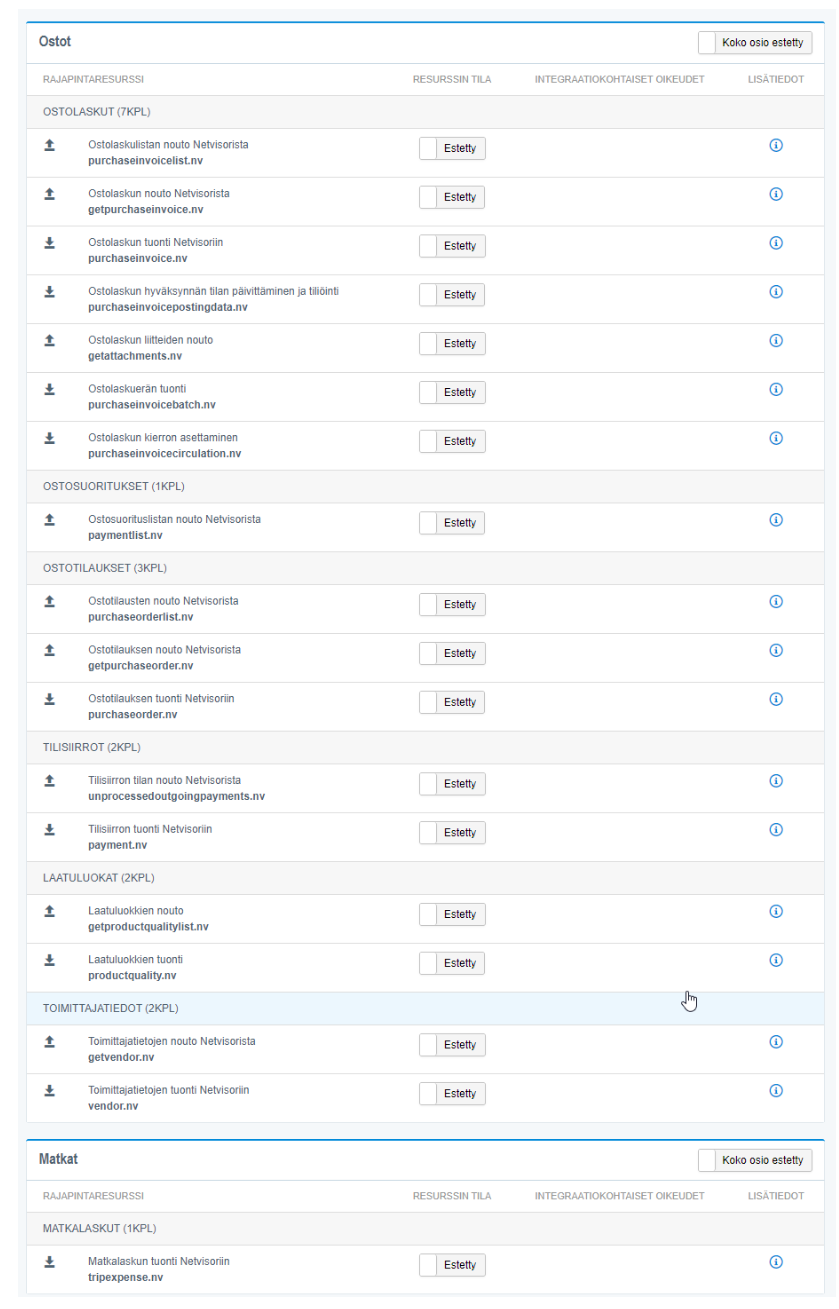This screenshot has height=1309, width=839.
Task: Click download arrow icon beside payment.nv
Action: coord(49,830)
